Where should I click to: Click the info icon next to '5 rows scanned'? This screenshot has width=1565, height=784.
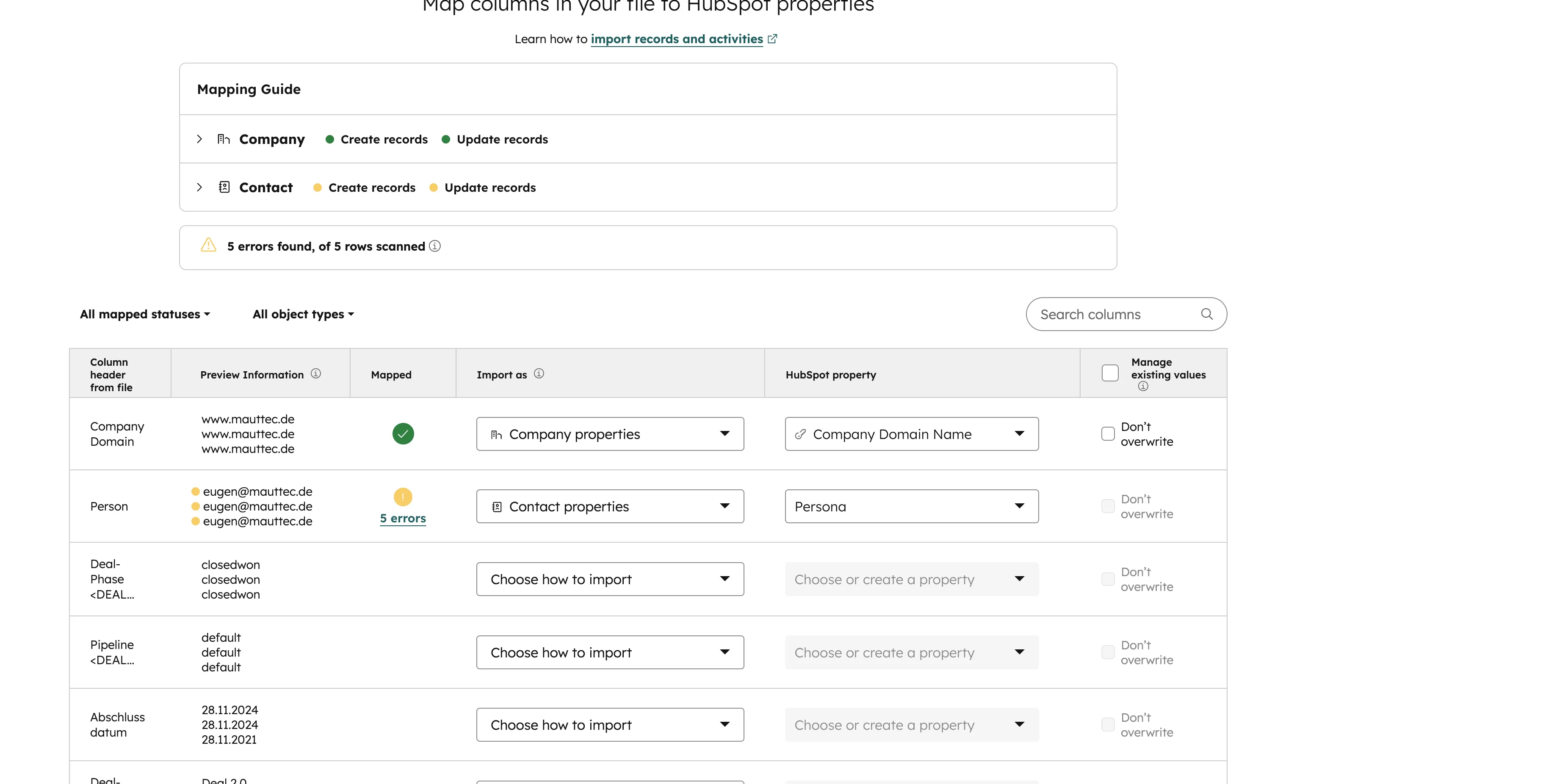point(435,246)
